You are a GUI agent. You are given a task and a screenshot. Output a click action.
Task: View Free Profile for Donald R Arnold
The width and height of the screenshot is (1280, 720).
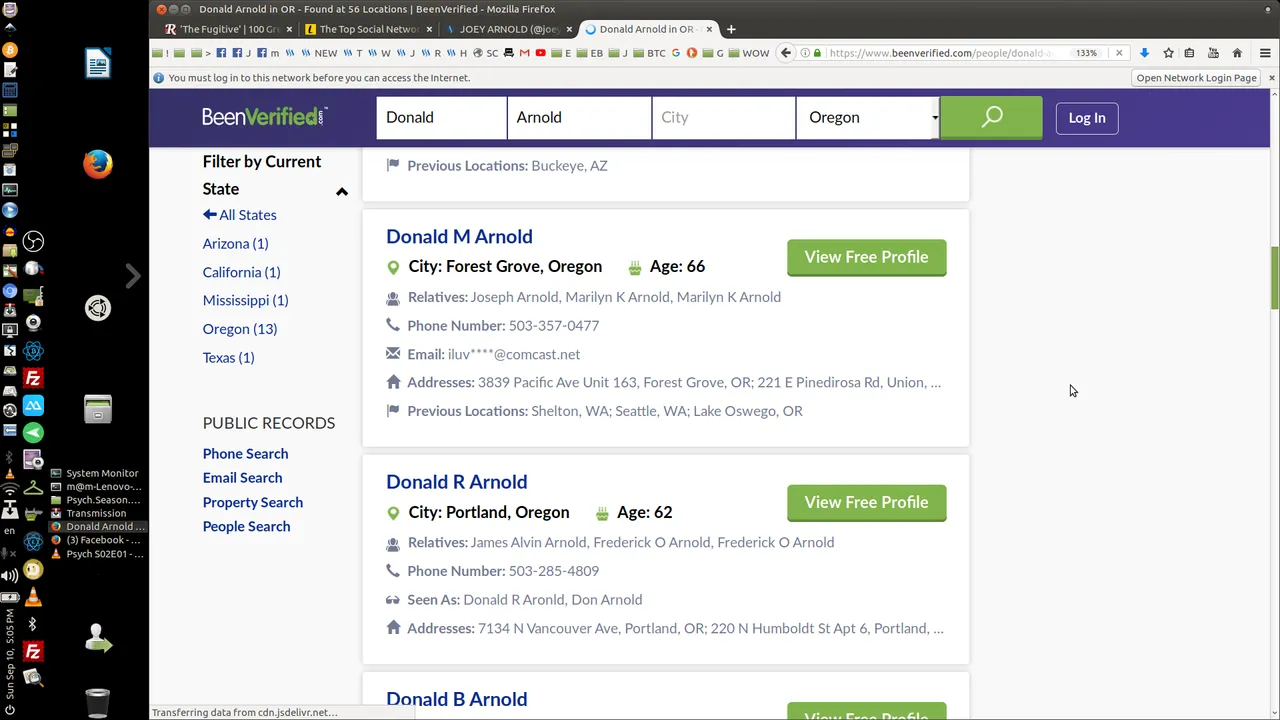866,502
